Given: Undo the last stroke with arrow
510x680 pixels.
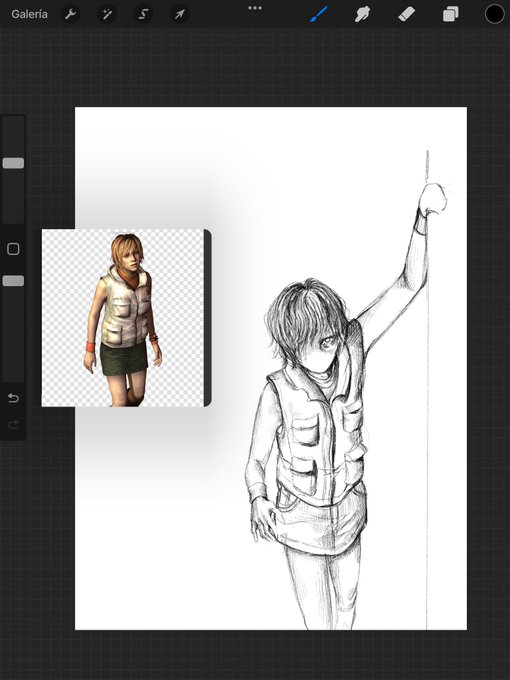Looking at the screenshot, I should coord(13,398).
